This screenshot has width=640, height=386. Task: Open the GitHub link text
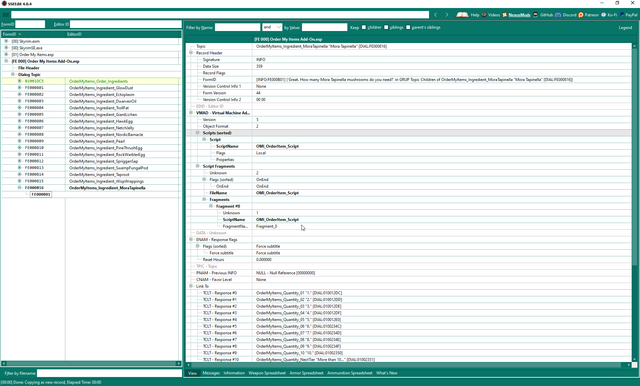pos(546,15)
